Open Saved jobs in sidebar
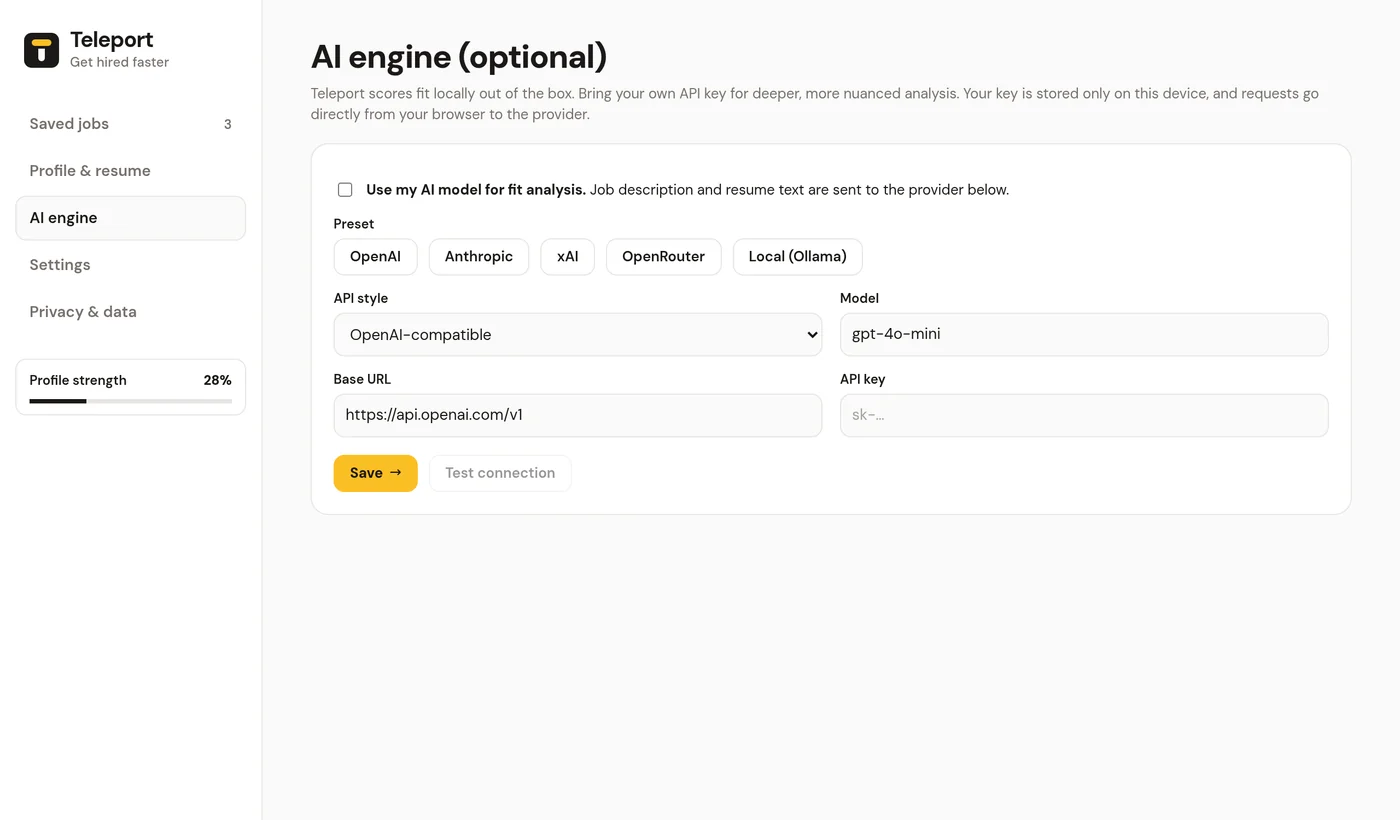1400x820 pixels. click(131, 124)
